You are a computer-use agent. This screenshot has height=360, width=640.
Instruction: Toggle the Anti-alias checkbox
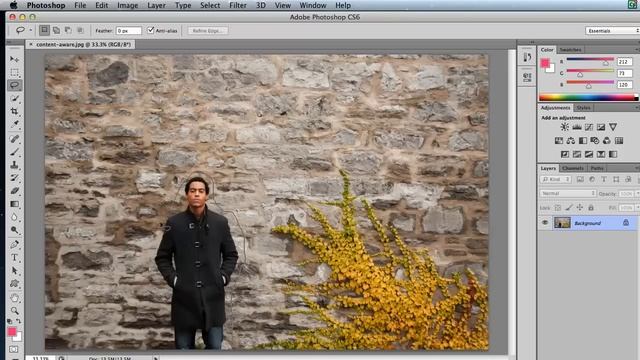click(x=151, y=30)
